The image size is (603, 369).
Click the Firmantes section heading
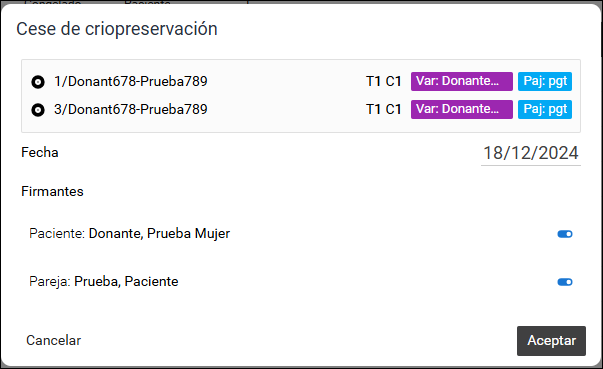[x=52, y=191]
